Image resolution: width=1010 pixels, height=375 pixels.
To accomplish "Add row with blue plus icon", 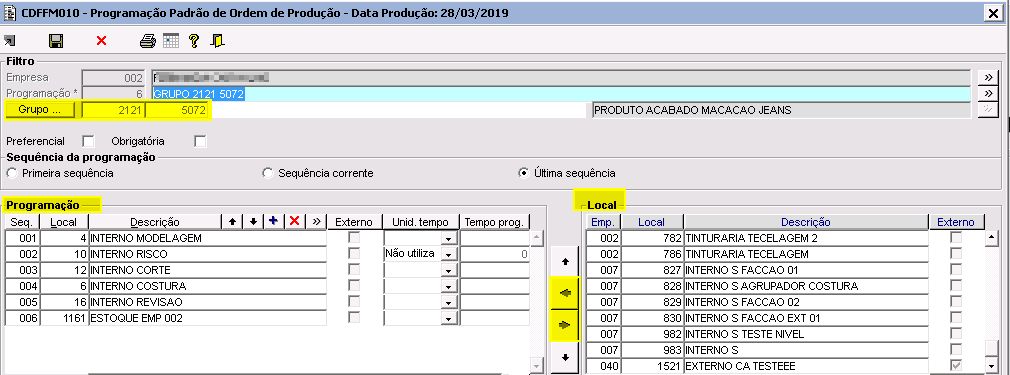I will tap(273, 222).
